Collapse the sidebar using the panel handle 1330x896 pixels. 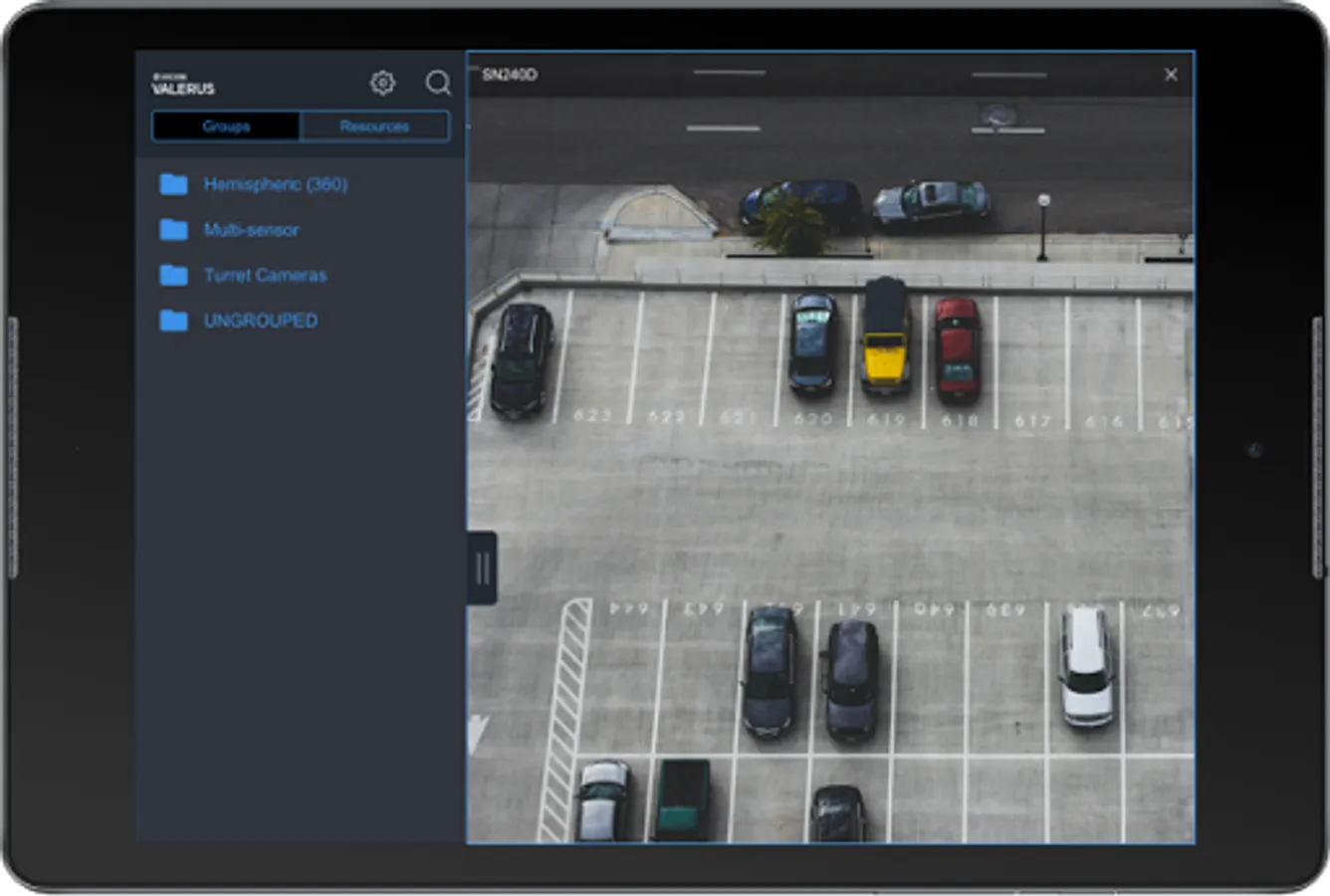(x=483, y=568)
